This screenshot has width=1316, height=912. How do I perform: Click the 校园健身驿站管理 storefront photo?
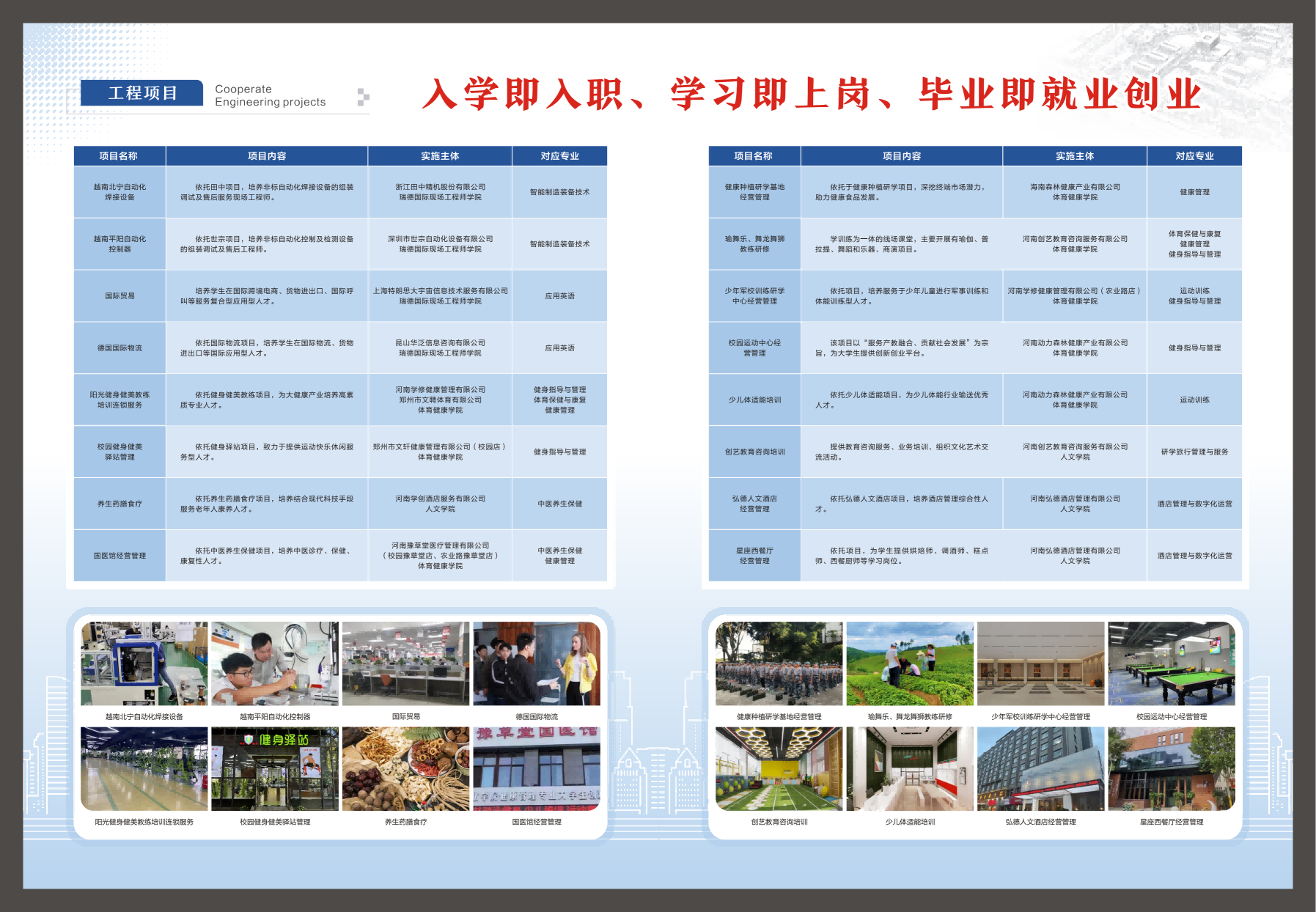point(275,769)
